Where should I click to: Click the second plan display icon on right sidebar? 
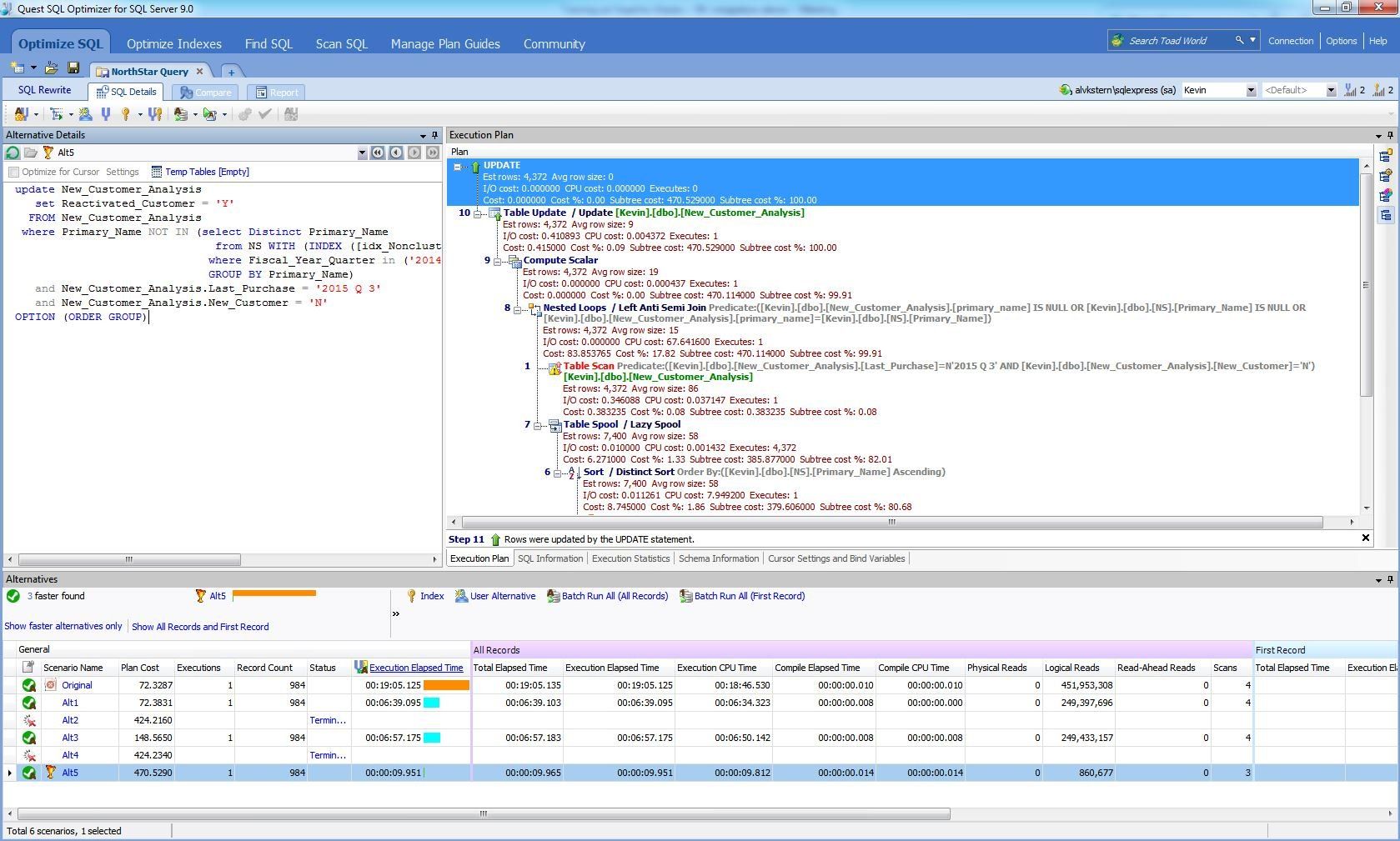pos(1386,176)
